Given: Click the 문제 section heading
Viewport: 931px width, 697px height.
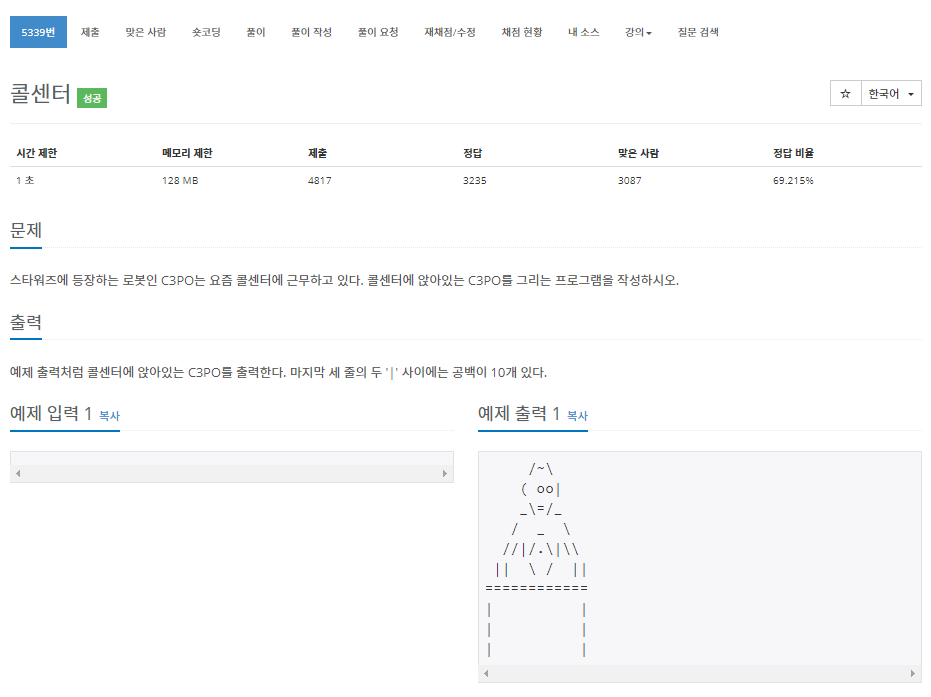Looking at the screenshot, I should tap(26, 230).
